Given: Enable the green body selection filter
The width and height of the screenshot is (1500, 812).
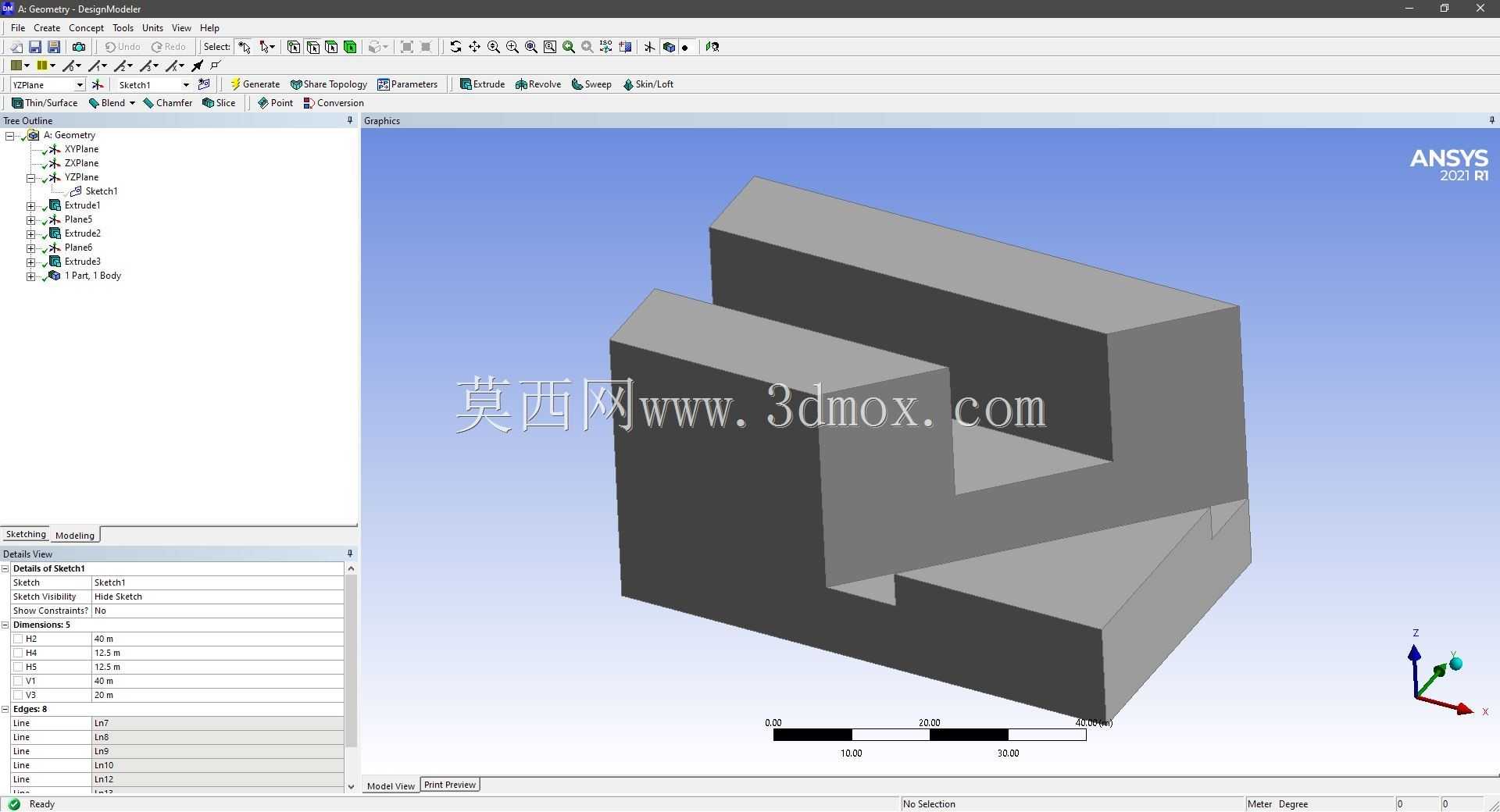Looking at the screenshot, I should 350,47.
